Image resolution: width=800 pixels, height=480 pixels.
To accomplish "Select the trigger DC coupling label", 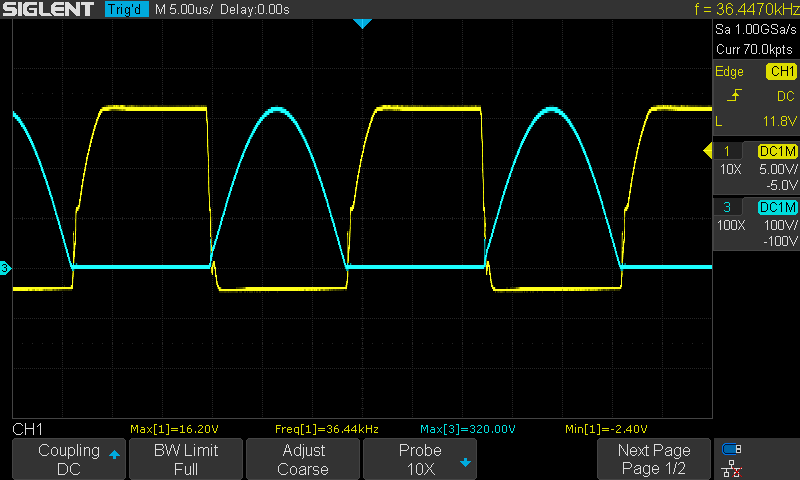I will (786, 96).
